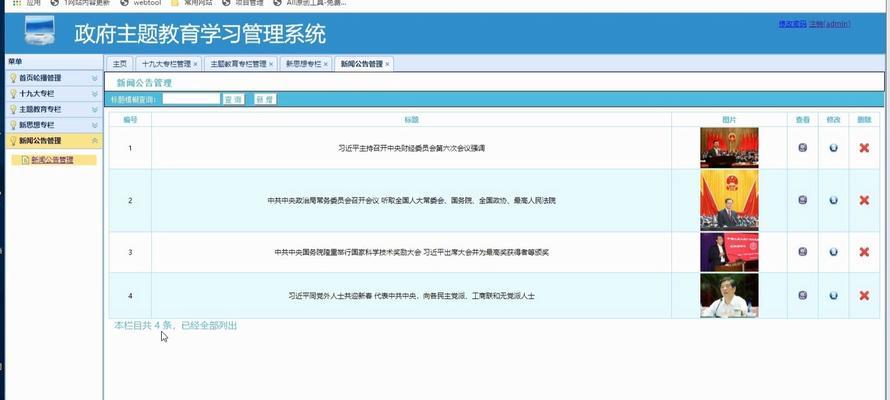This screenshot has width=890, height=400.
Task: Close the 主题教育专栏管理 tab
Action: 271,65
